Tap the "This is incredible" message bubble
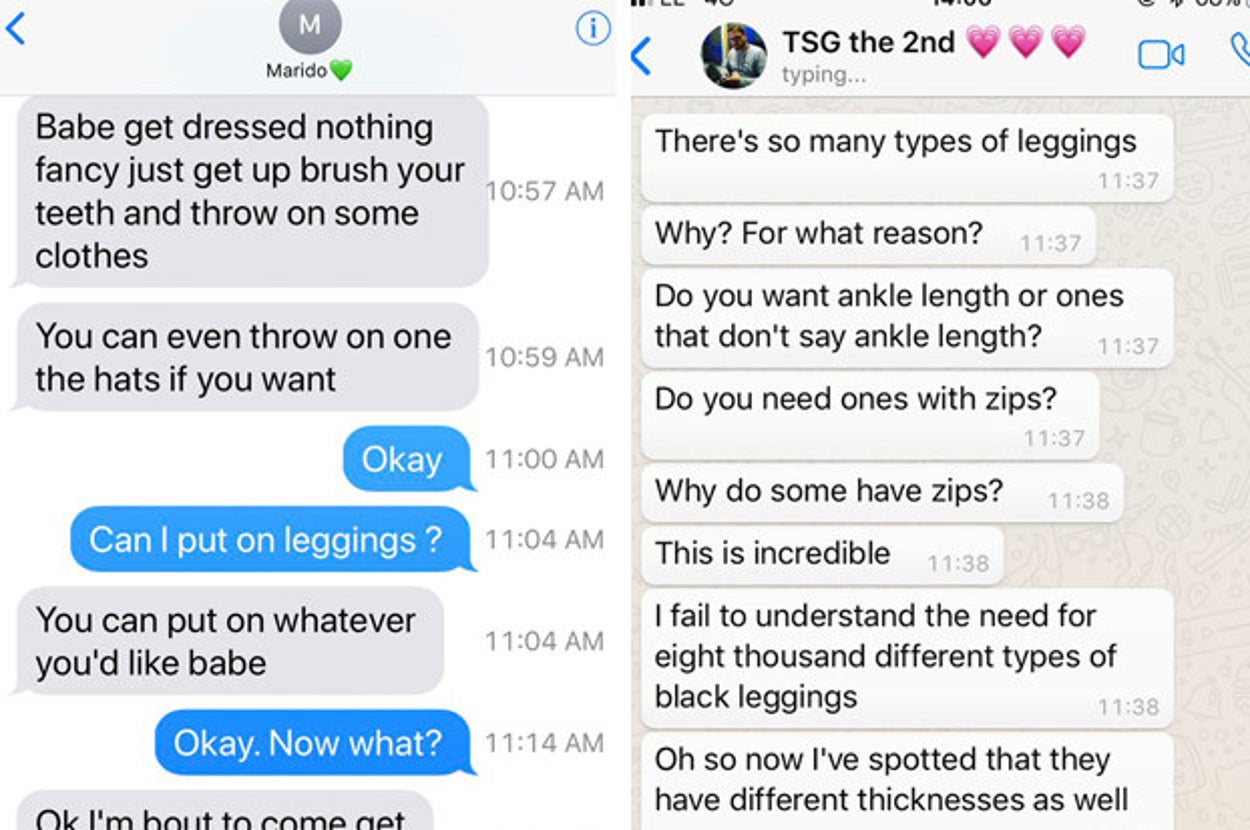Viewport: 1250px width, 830px height. pyautogui.click(x=820, y=554)
